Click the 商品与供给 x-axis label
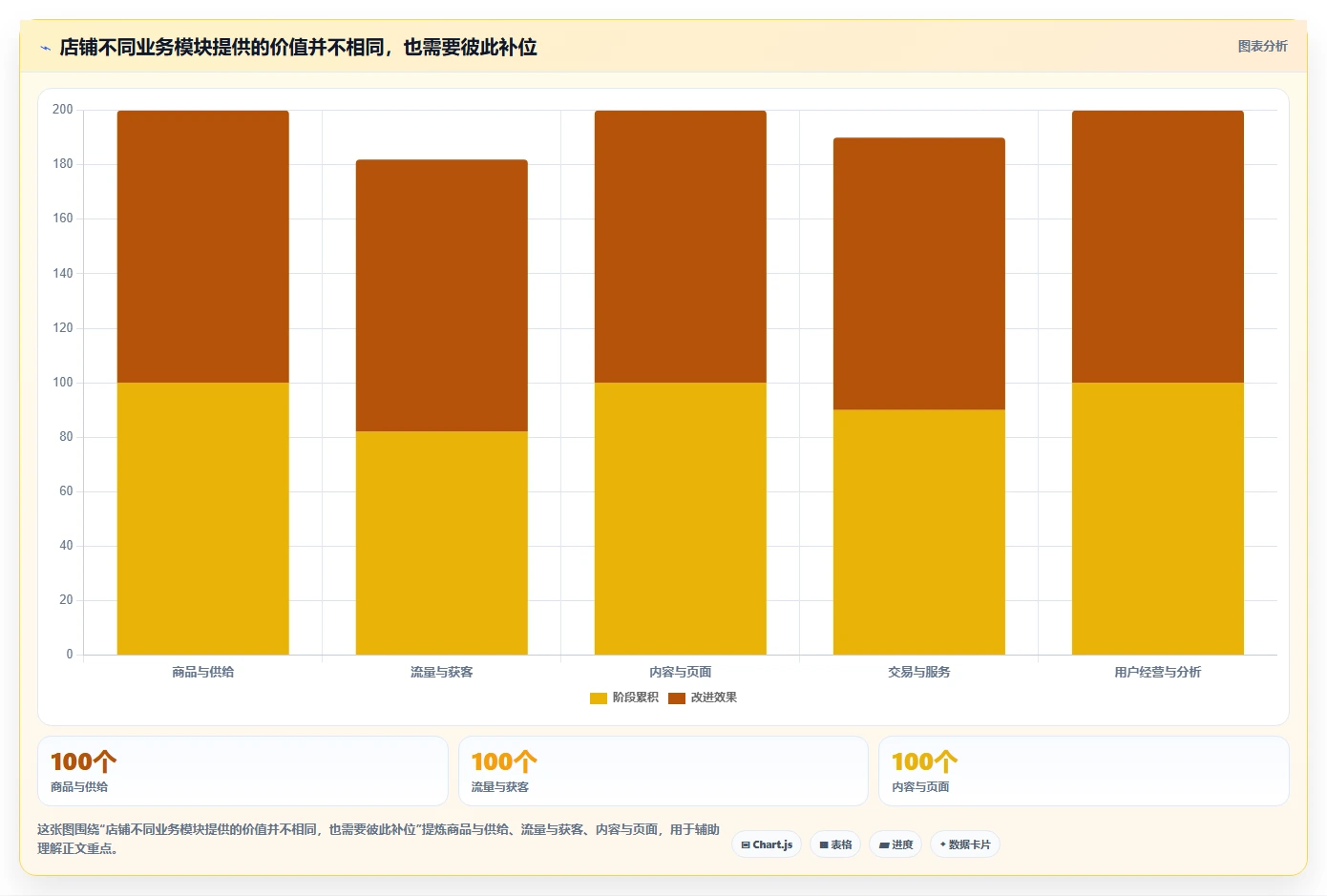This screenshot has height=896, width=1327. tap(203, 672)
